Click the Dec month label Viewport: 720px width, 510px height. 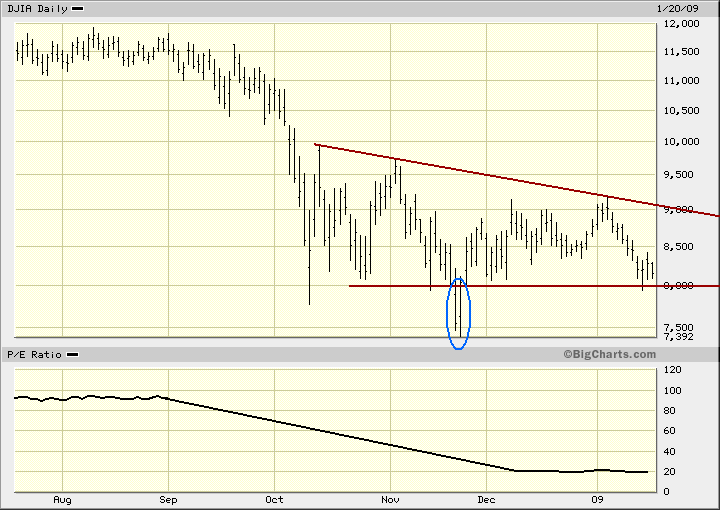click(486, 499)
